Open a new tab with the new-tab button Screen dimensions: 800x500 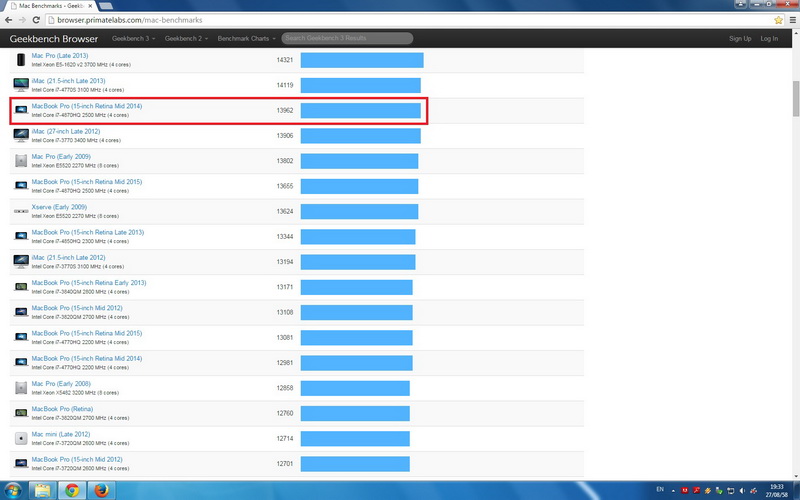click(x=106, y=6)
